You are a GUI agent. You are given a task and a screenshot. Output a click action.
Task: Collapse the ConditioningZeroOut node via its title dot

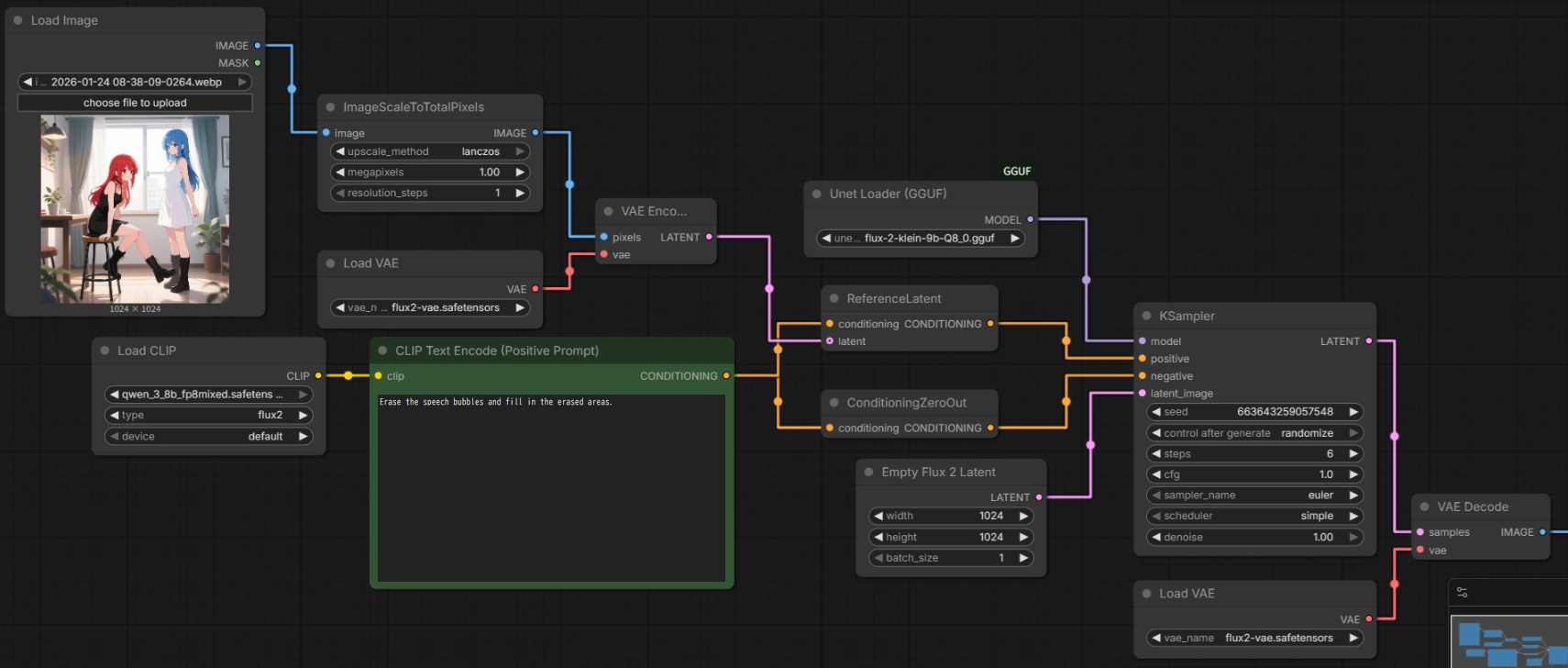(834, 403)
